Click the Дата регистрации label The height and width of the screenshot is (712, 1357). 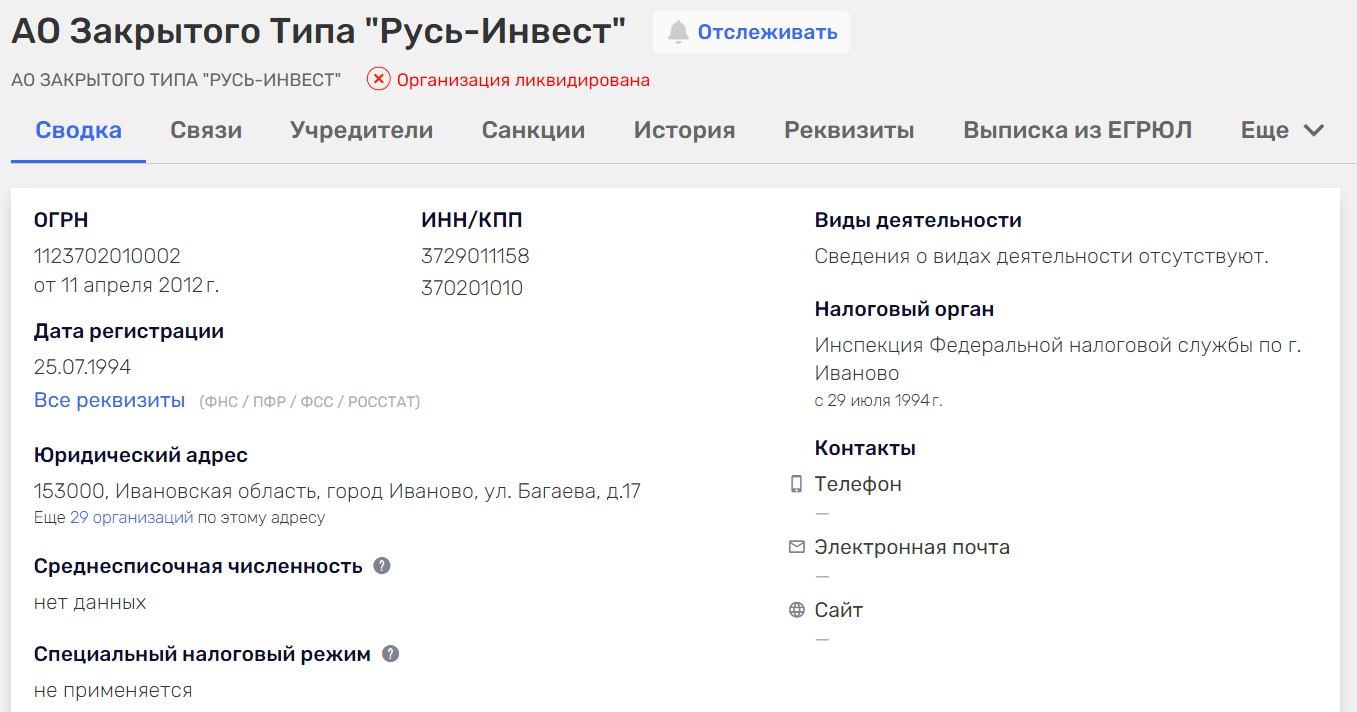(x=129, y=331)
